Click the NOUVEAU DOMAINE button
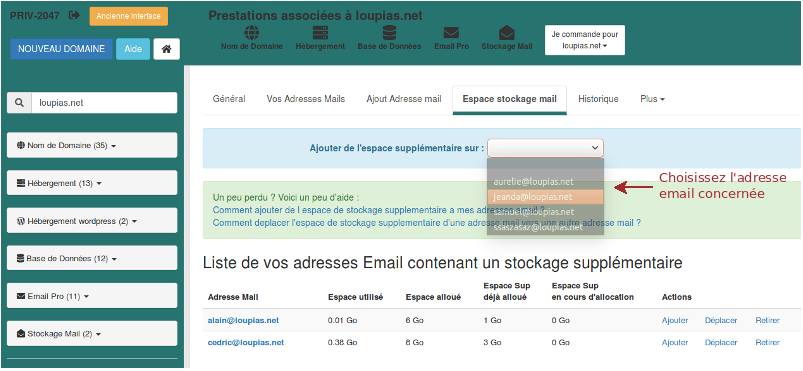803x371 pixels. tap(61, 49)
